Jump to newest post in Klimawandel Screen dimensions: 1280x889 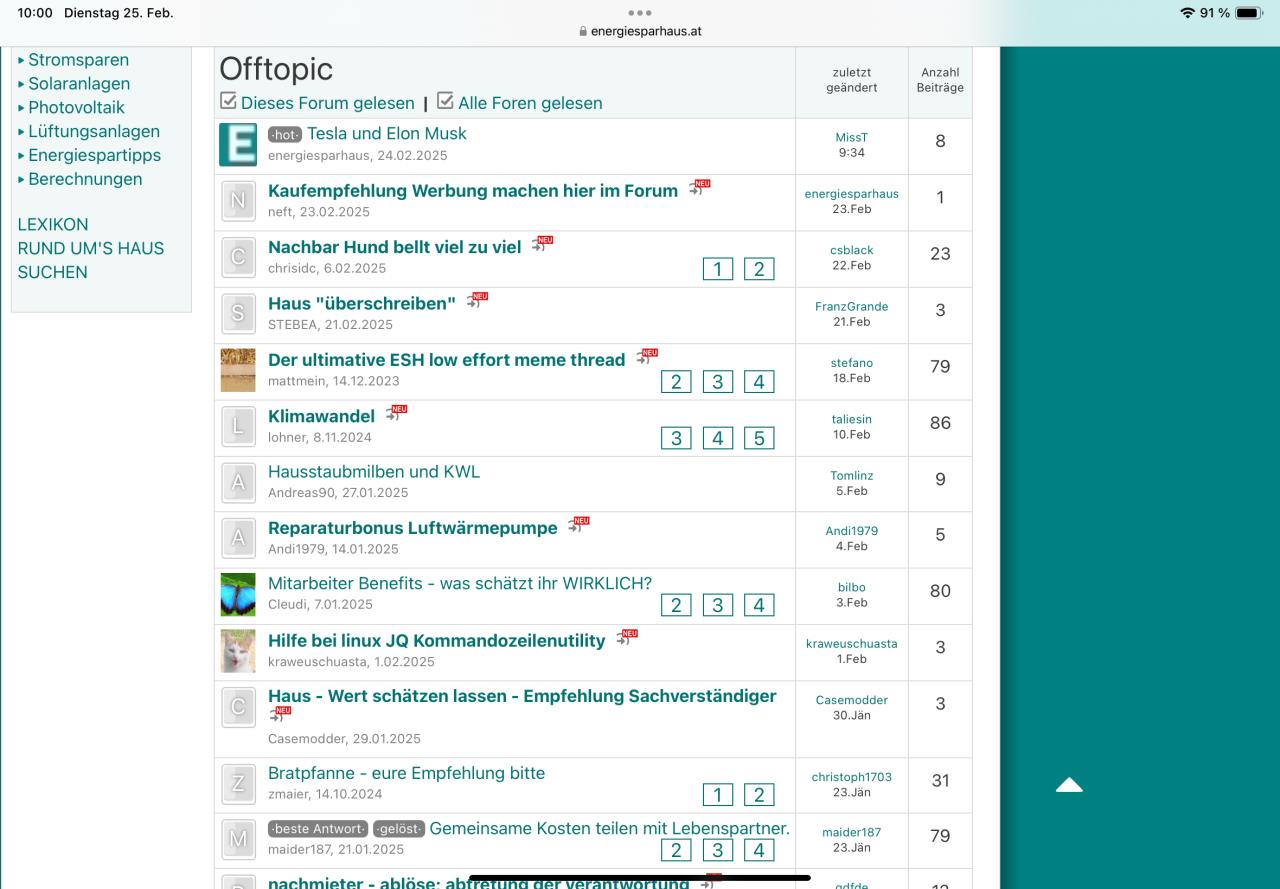396,413
